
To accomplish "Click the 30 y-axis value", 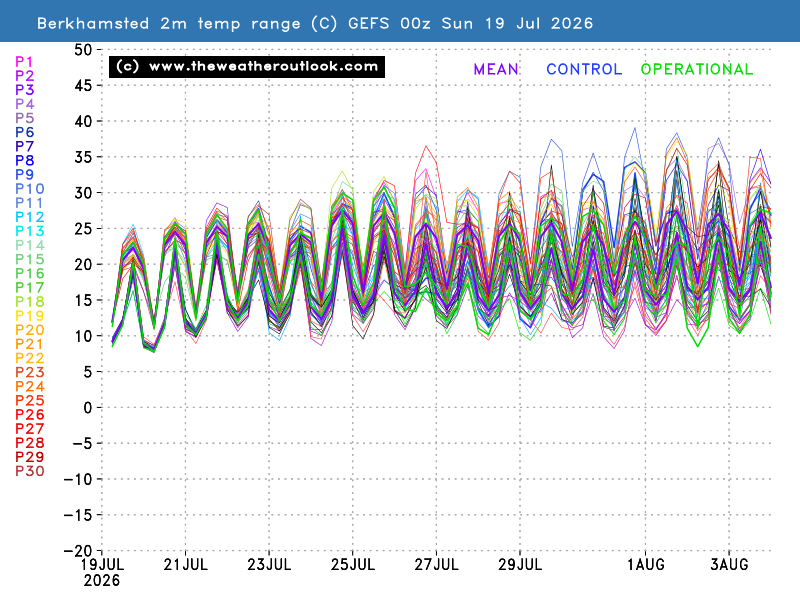I will 83,193.
